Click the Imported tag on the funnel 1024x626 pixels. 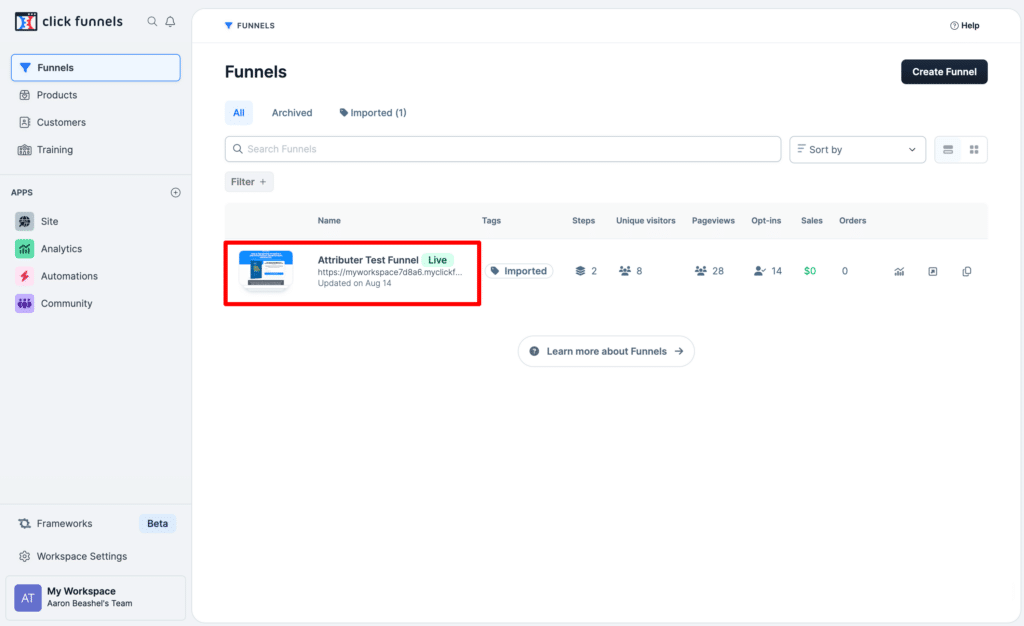(x=519, y=271)
